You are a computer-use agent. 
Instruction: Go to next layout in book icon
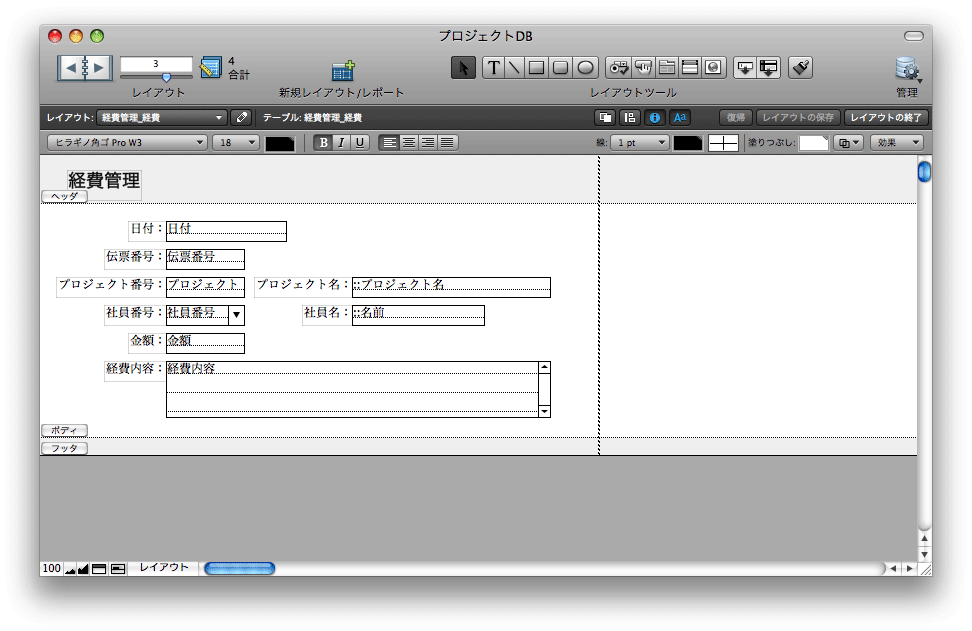[99, 68]
